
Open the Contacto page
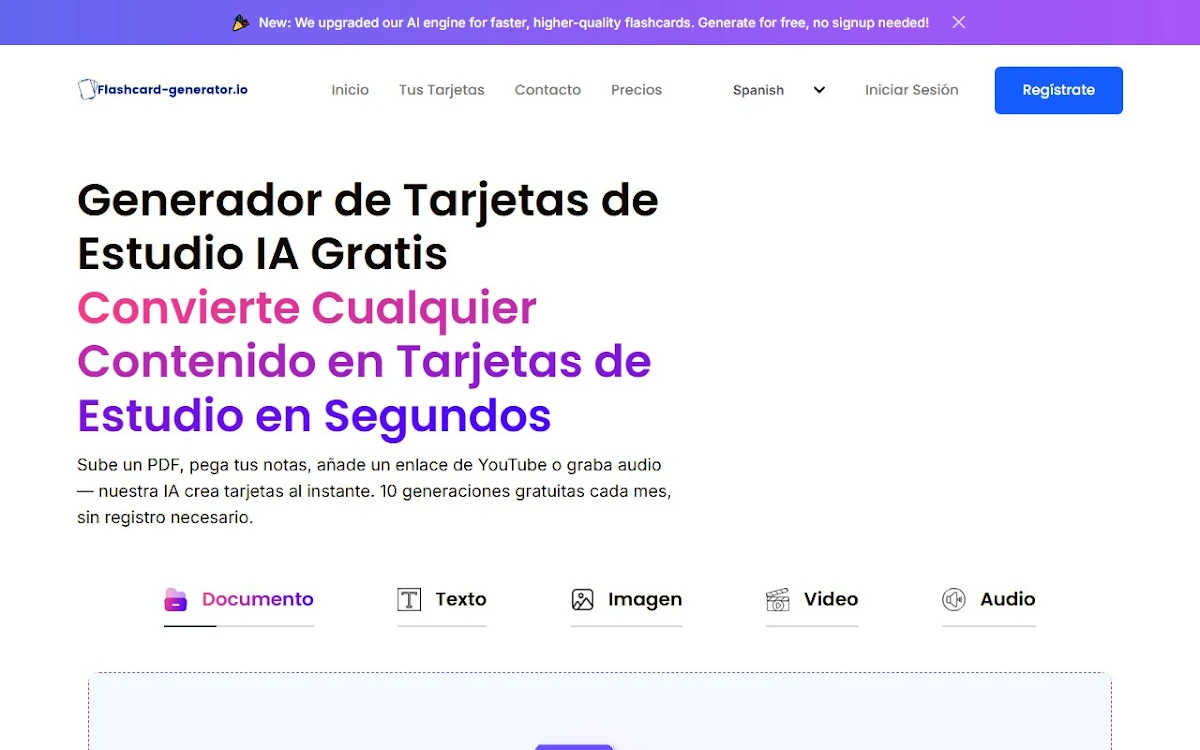pos(548,90)
